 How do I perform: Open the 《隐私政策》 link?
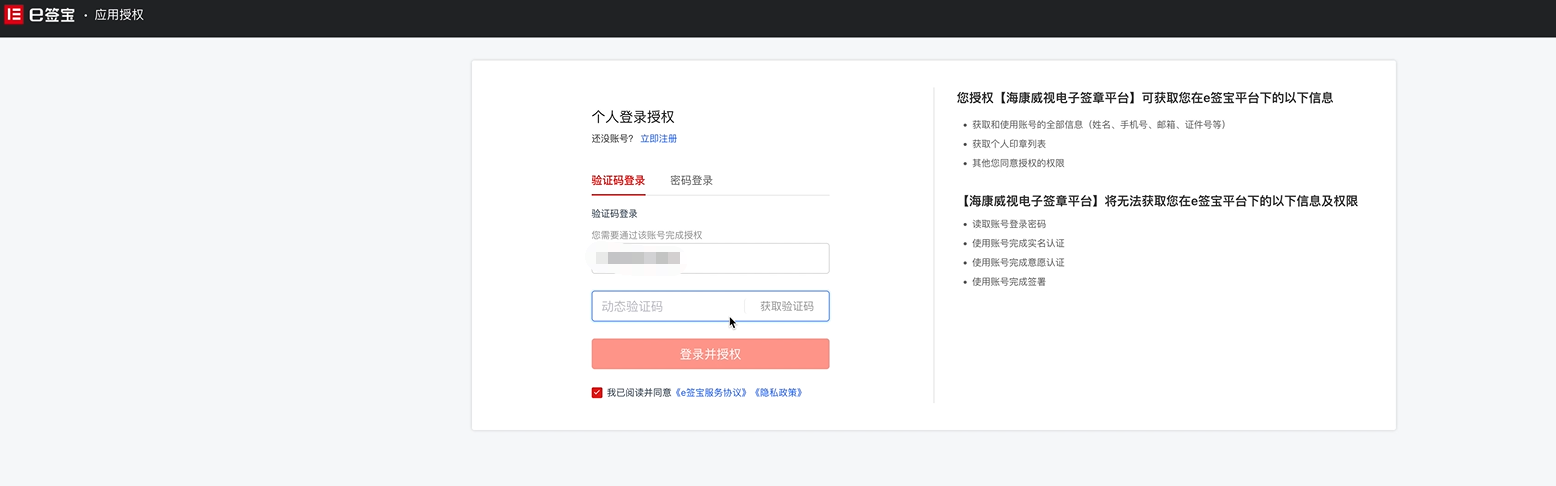[777, 393]
